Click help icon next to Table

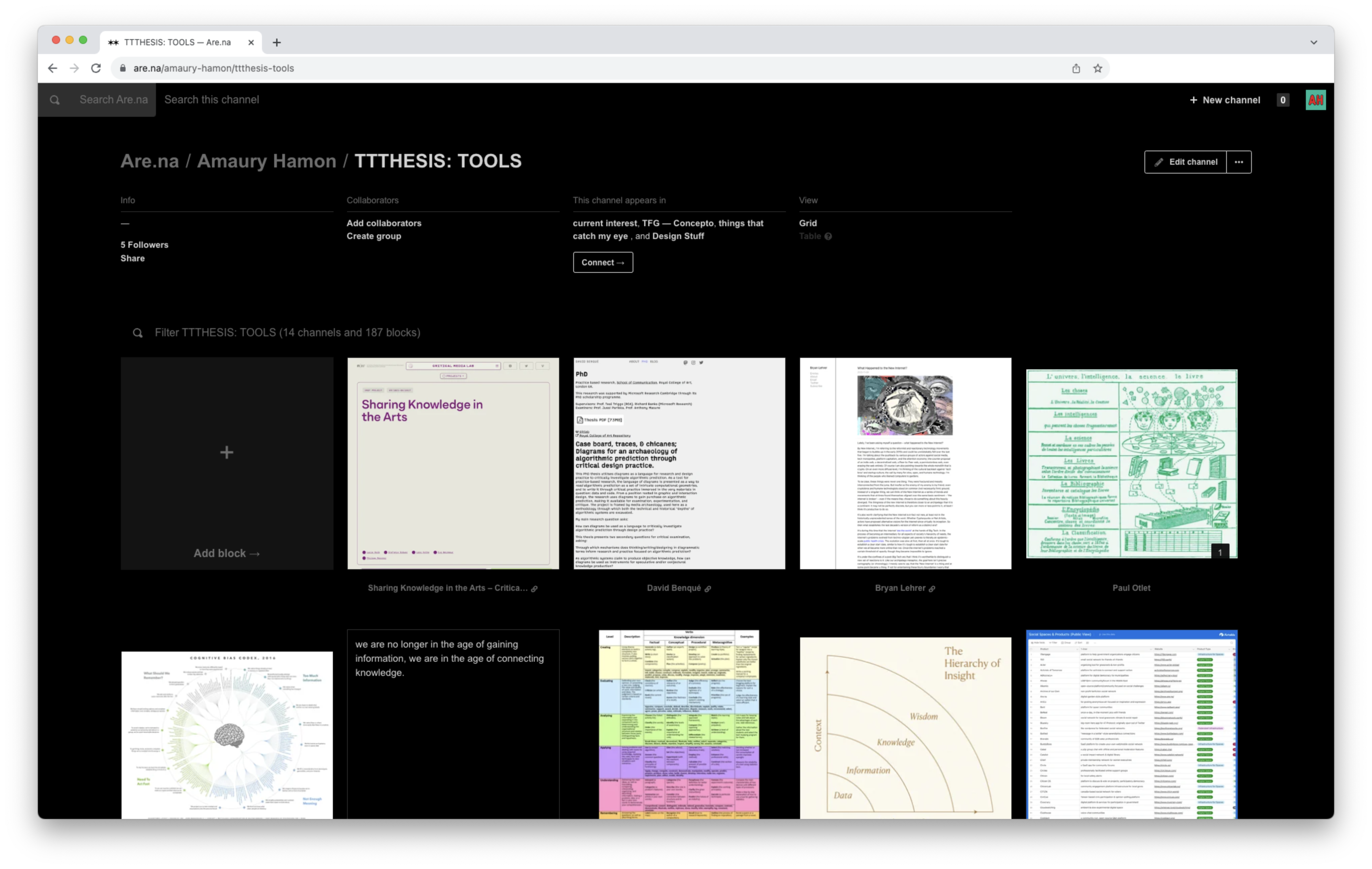(x=828, y=236)
